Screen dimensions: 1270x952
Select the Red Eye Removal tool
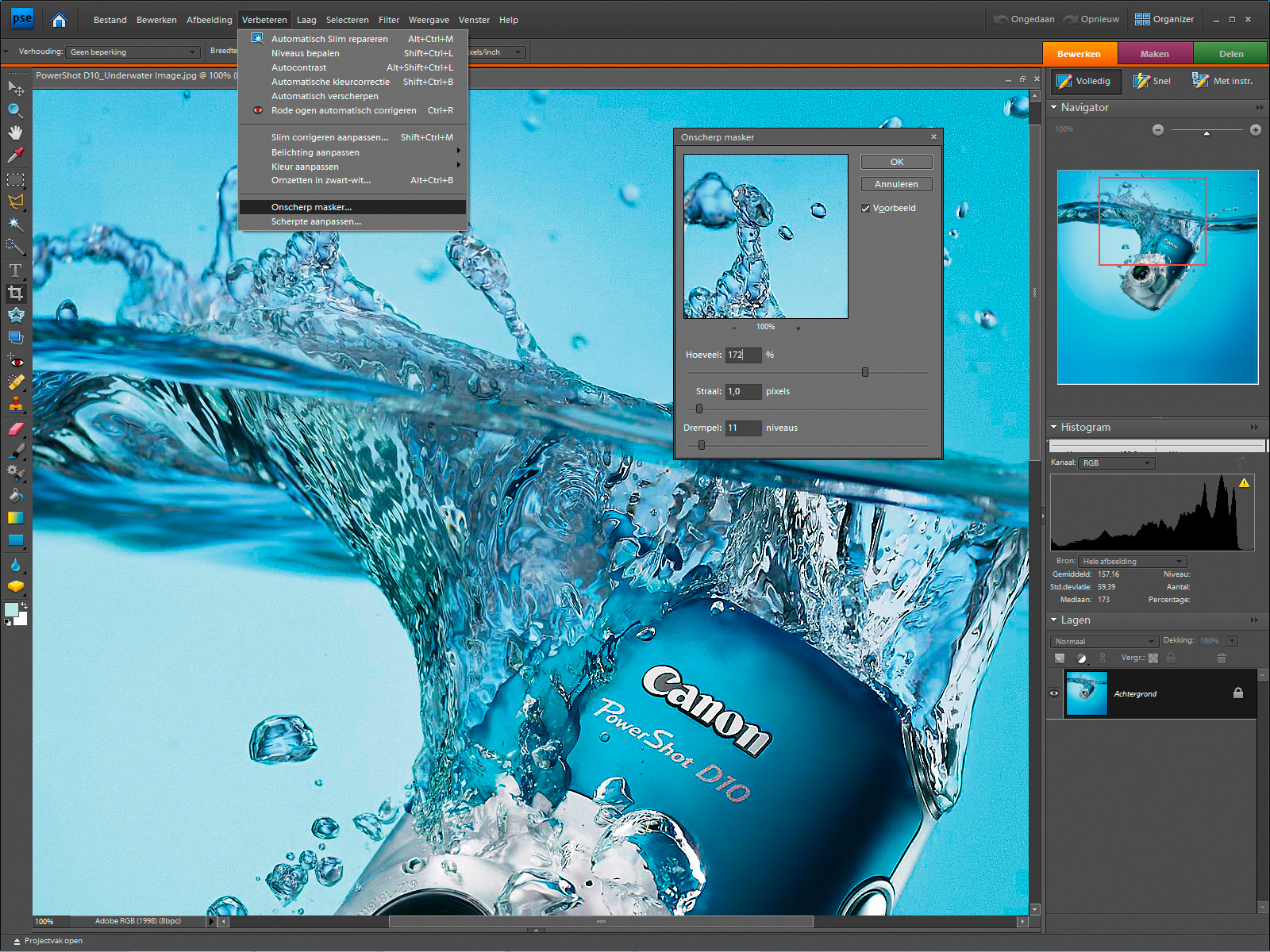click(15, 361)
